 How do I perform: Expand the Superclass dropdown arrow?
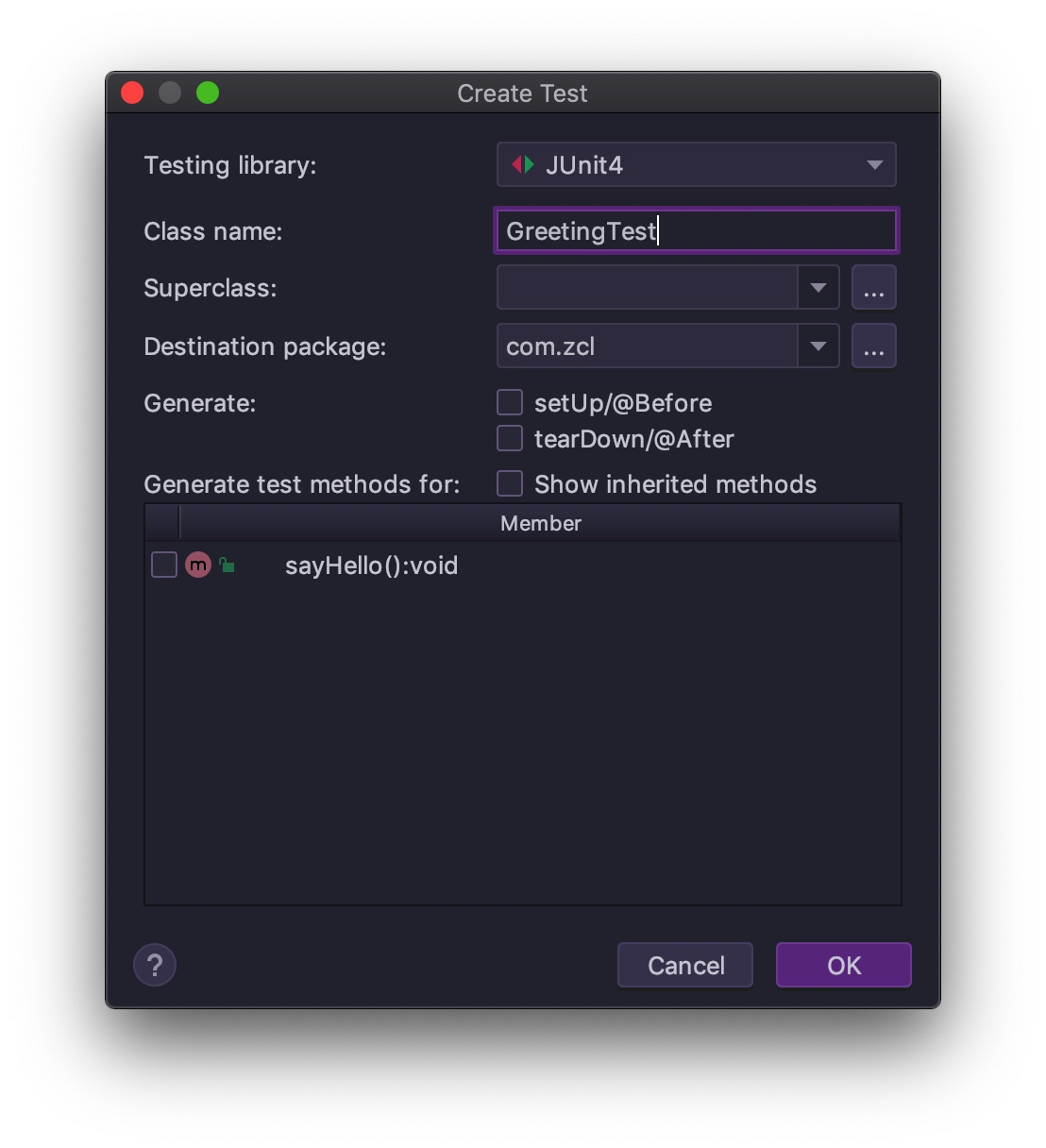click(818, 288)
